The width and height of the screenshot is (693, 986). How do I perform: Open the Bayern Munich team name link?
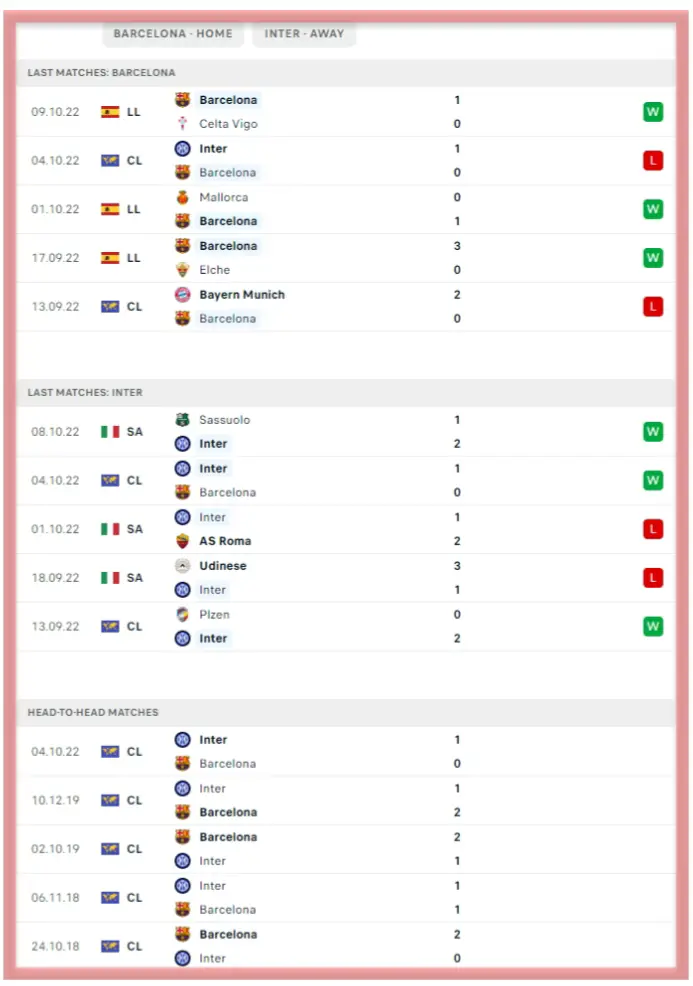pos(242,295)
